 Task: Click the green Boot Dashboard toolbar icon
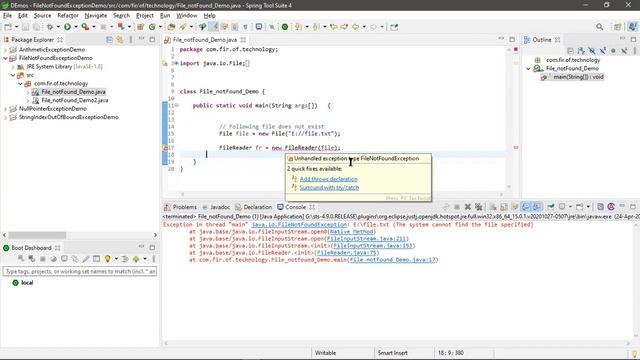point(285,27)
